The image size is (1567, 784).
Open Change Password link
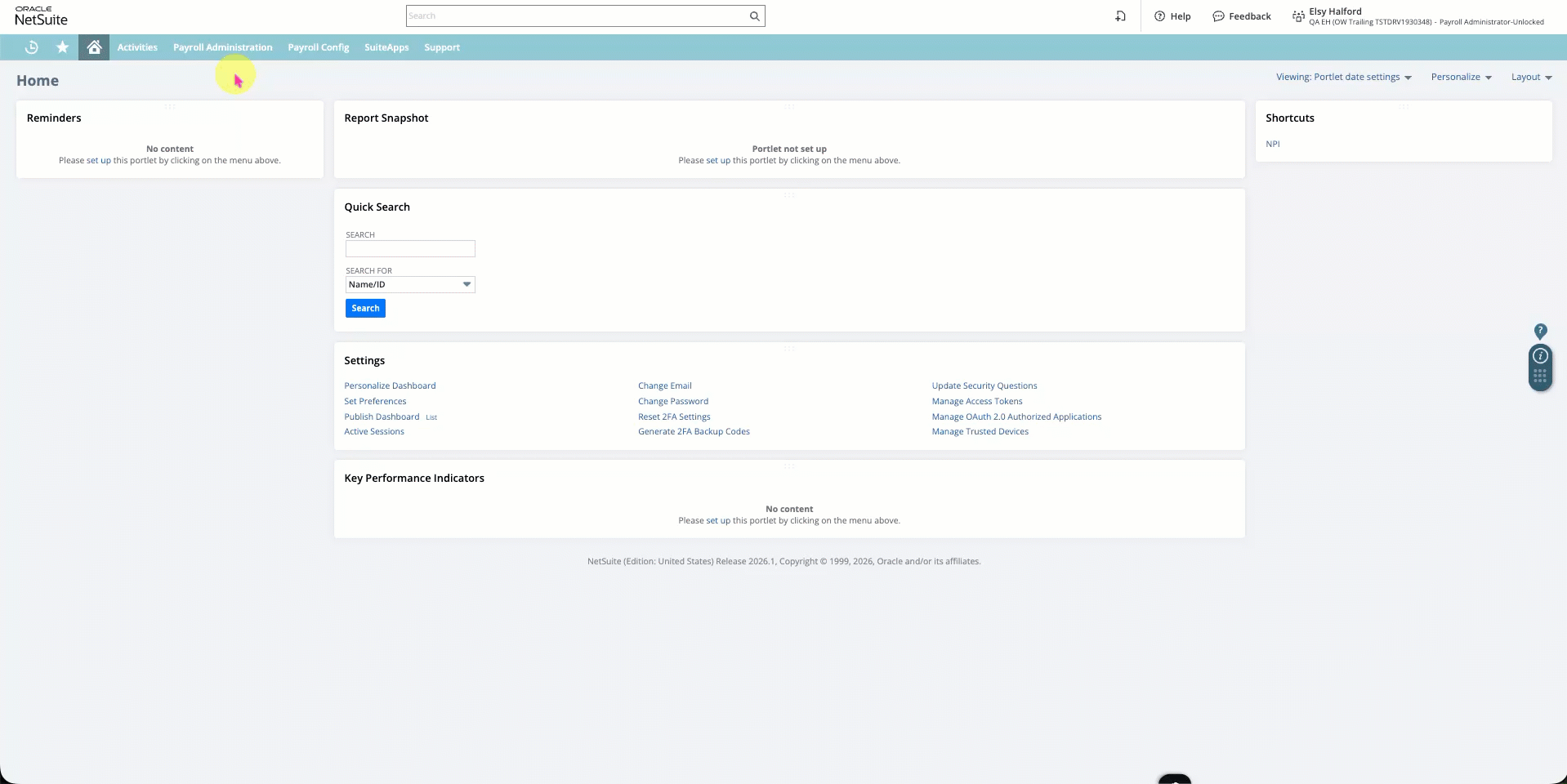[x=673, y=401]
